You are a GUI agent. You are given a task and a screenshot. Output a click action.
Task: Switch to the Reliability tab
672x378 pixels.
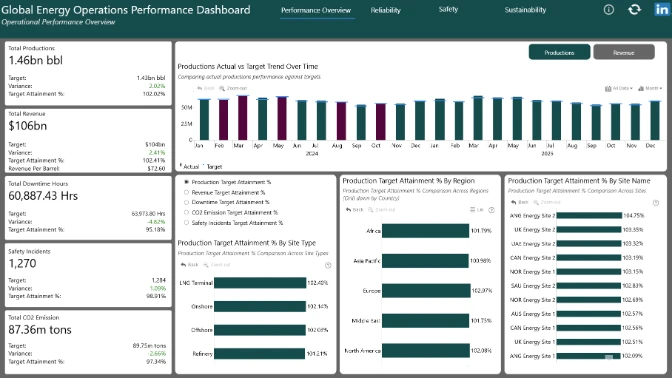click(x=385, y=10)
